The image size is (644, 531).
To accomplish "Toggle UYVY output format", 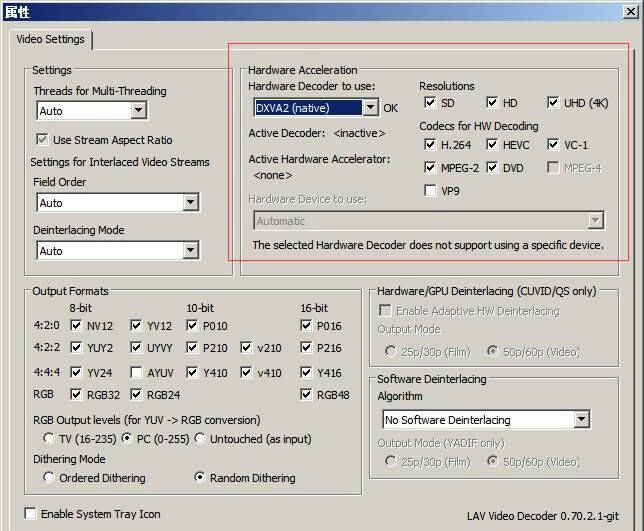I will coord(136,347).
